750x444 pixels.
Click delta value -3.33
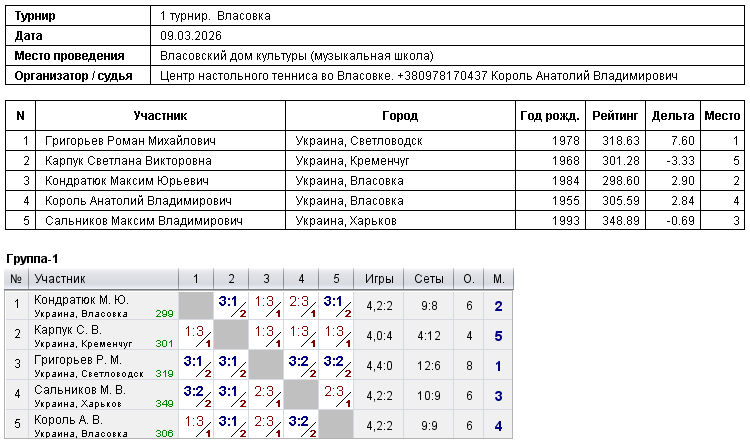pyautogui.click(x=680, y=161)
